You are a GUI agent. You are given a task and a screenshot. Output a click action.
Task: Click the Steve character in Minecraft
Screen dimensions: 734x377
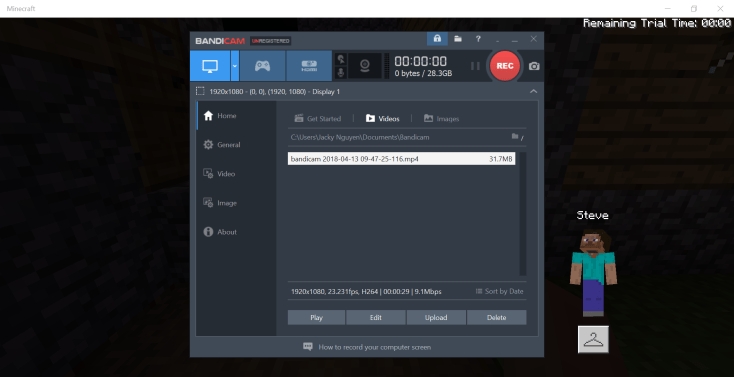pos(593,273)
